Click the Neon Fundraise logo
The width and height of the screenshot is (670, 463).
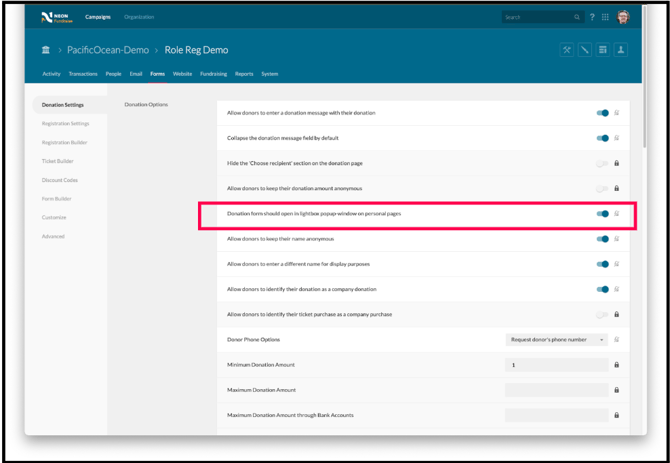[59, 17]
